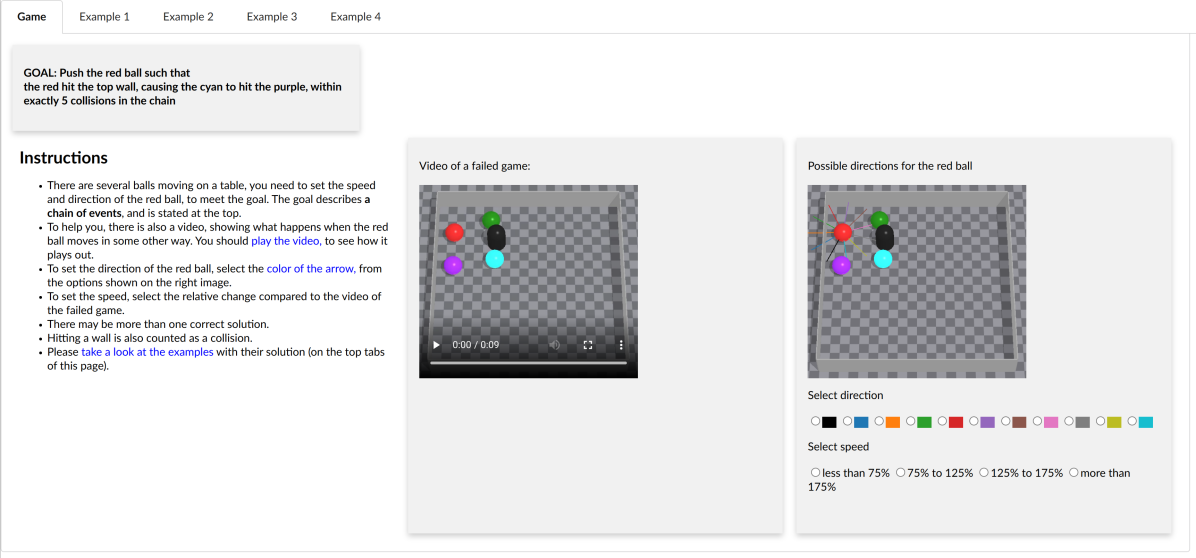Viewport: 1196px width, 558px height.
Task: Click the pink color swatch
Action: tap(1051, 422)
